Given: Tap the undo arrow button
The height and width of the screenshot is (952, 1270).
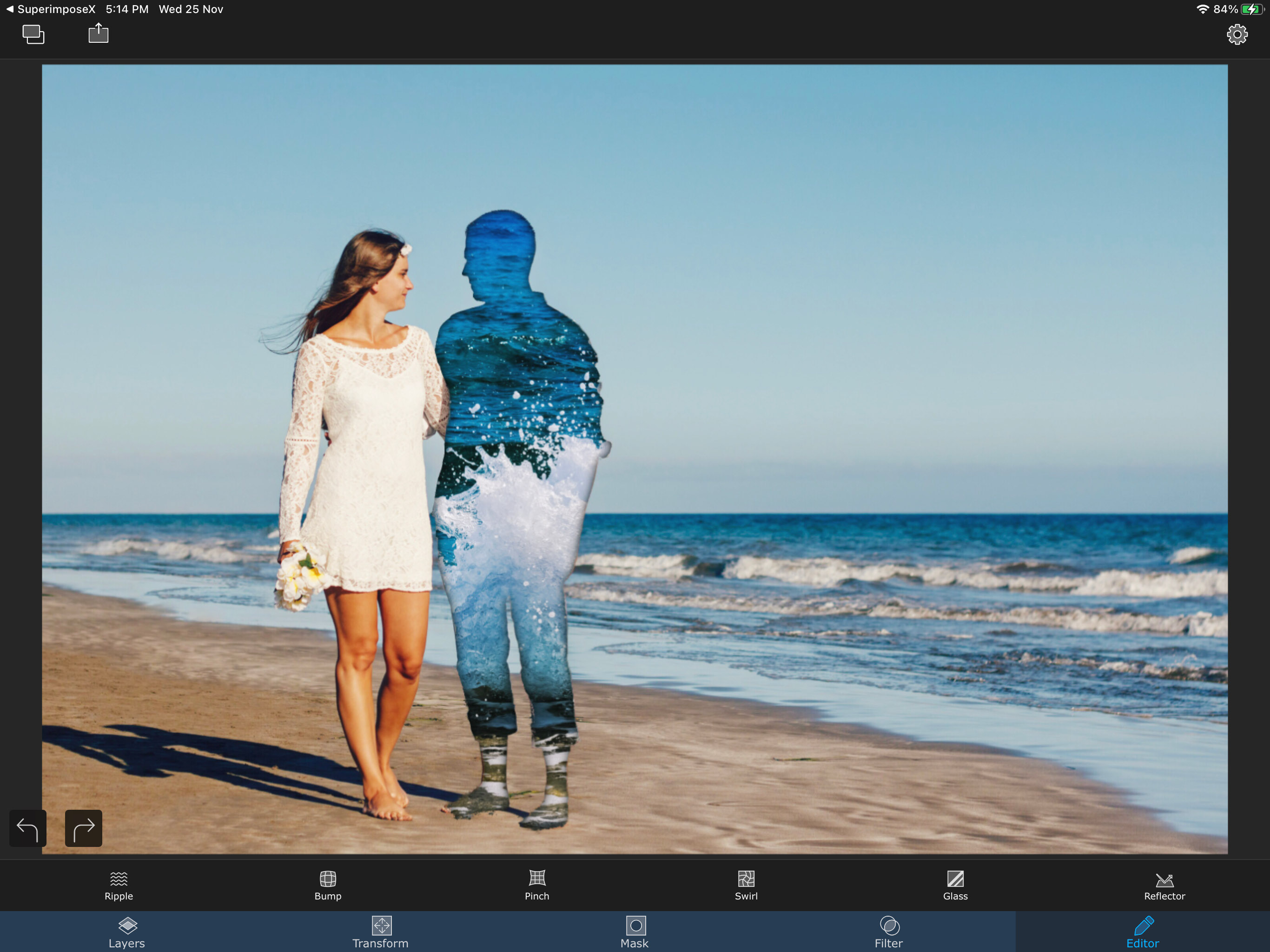Looking at the screenshot, I should 27,827.
